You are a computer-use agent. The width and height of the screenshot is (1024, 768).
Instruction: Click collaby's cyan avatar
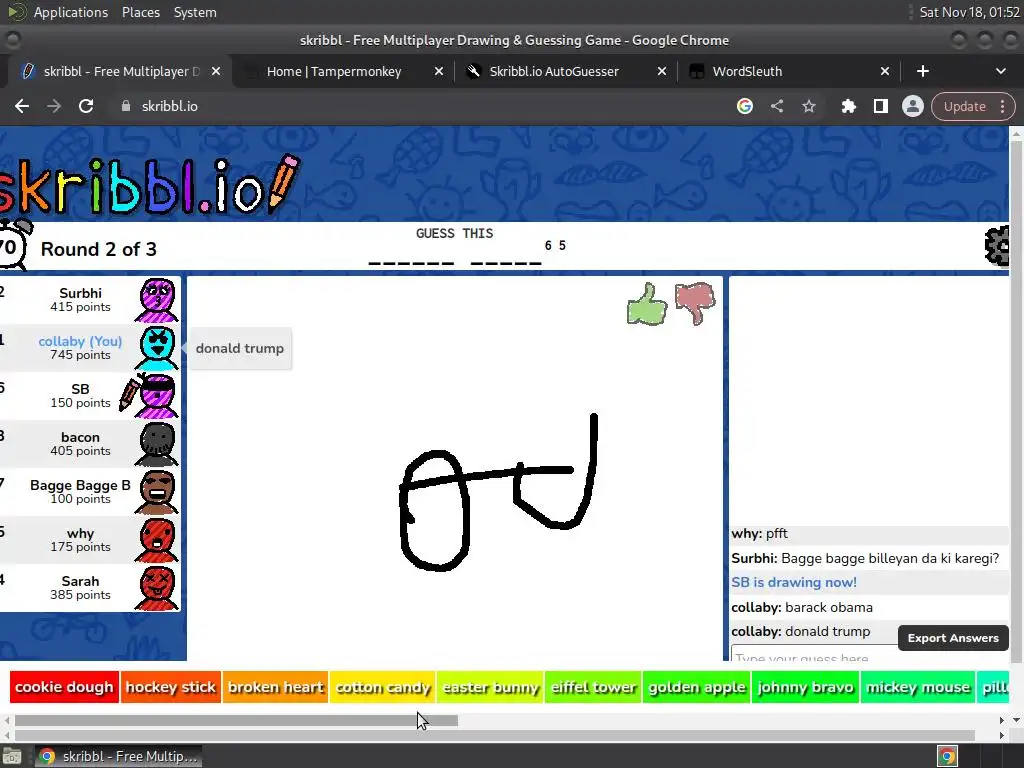pyautogui.click(x=157, y=348)
